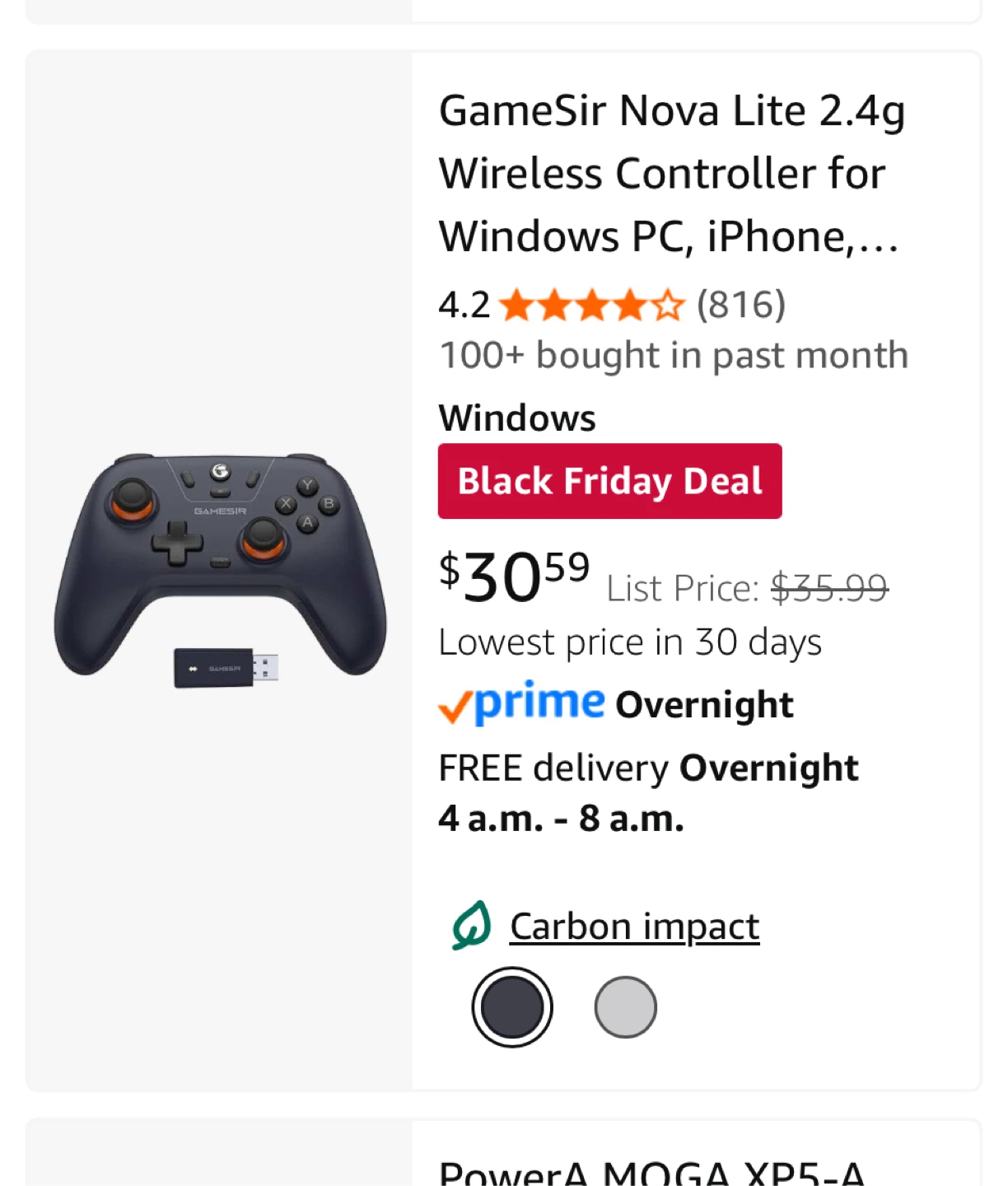
Task: Tap the orange star rating icons
Action: tap(591, 306)
